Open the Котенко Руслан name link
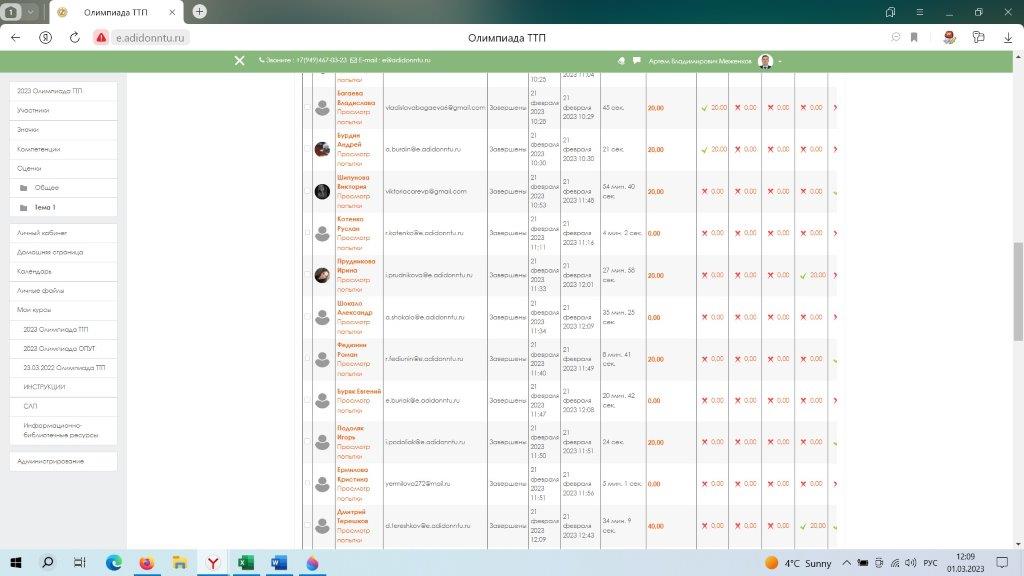This screenshot has width=1024, height=576. 350,224
